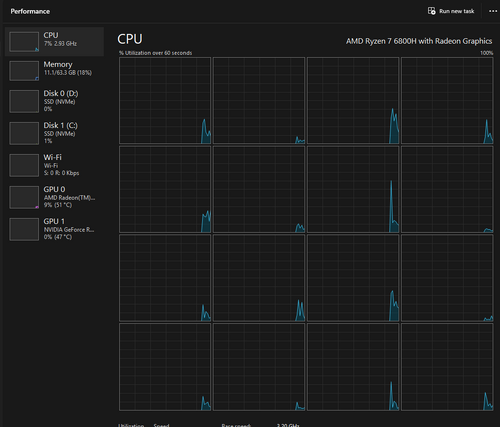The width and height of the screenshot is (500, 427).
Task: Click the Disk 0 mini graph thumbnail
Action: (24, 101)
